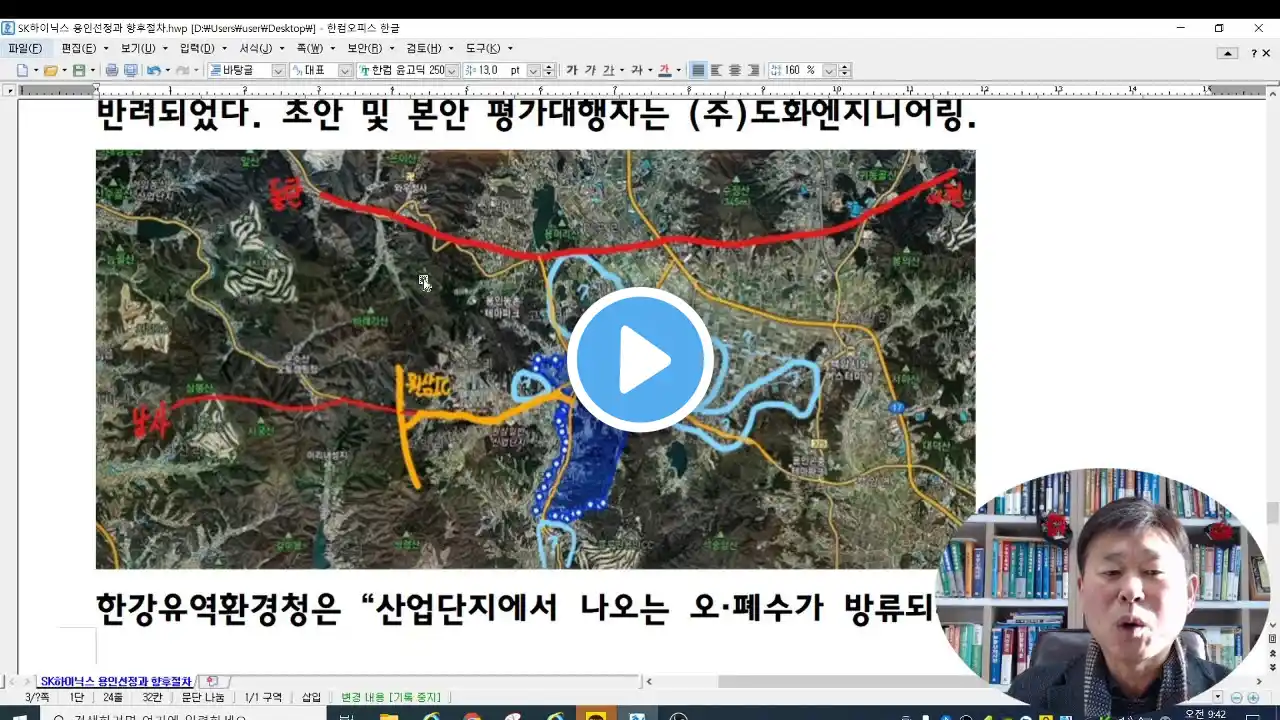The image size is (1280, 720).
Task: Click the first tab navigation arrow
Action: (x=11, y=682)
